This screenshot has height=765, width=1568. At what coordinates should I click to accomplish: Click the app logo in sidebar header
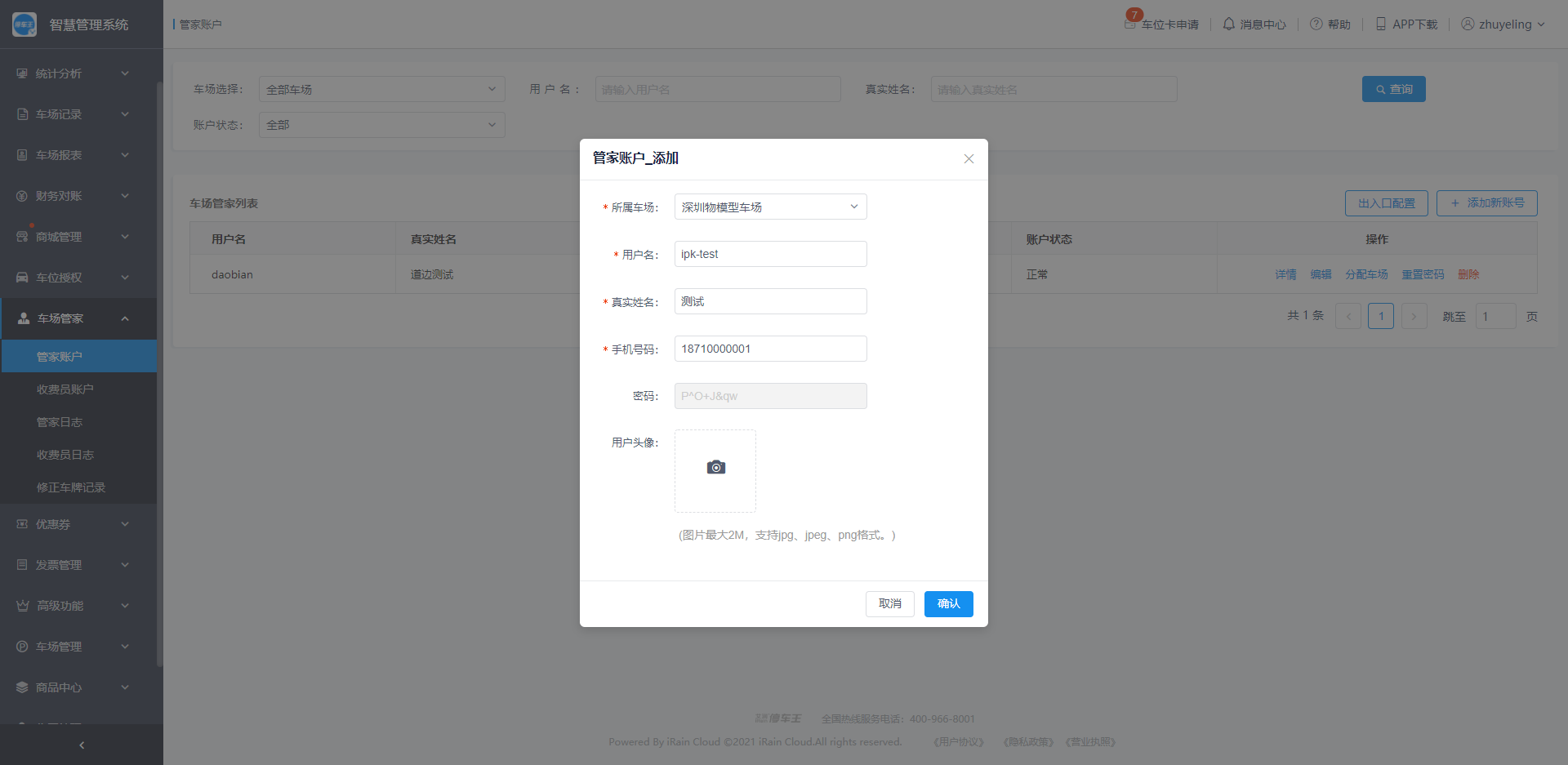click(x=24, y=24)
